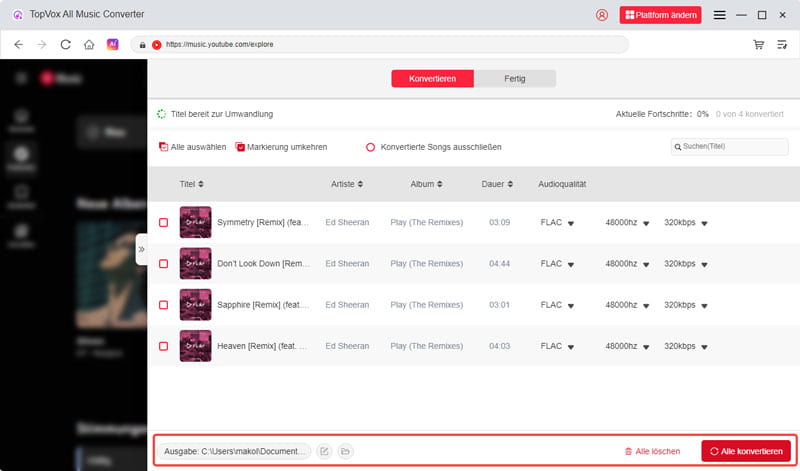Click duration 04:44

tap(499, 264)
